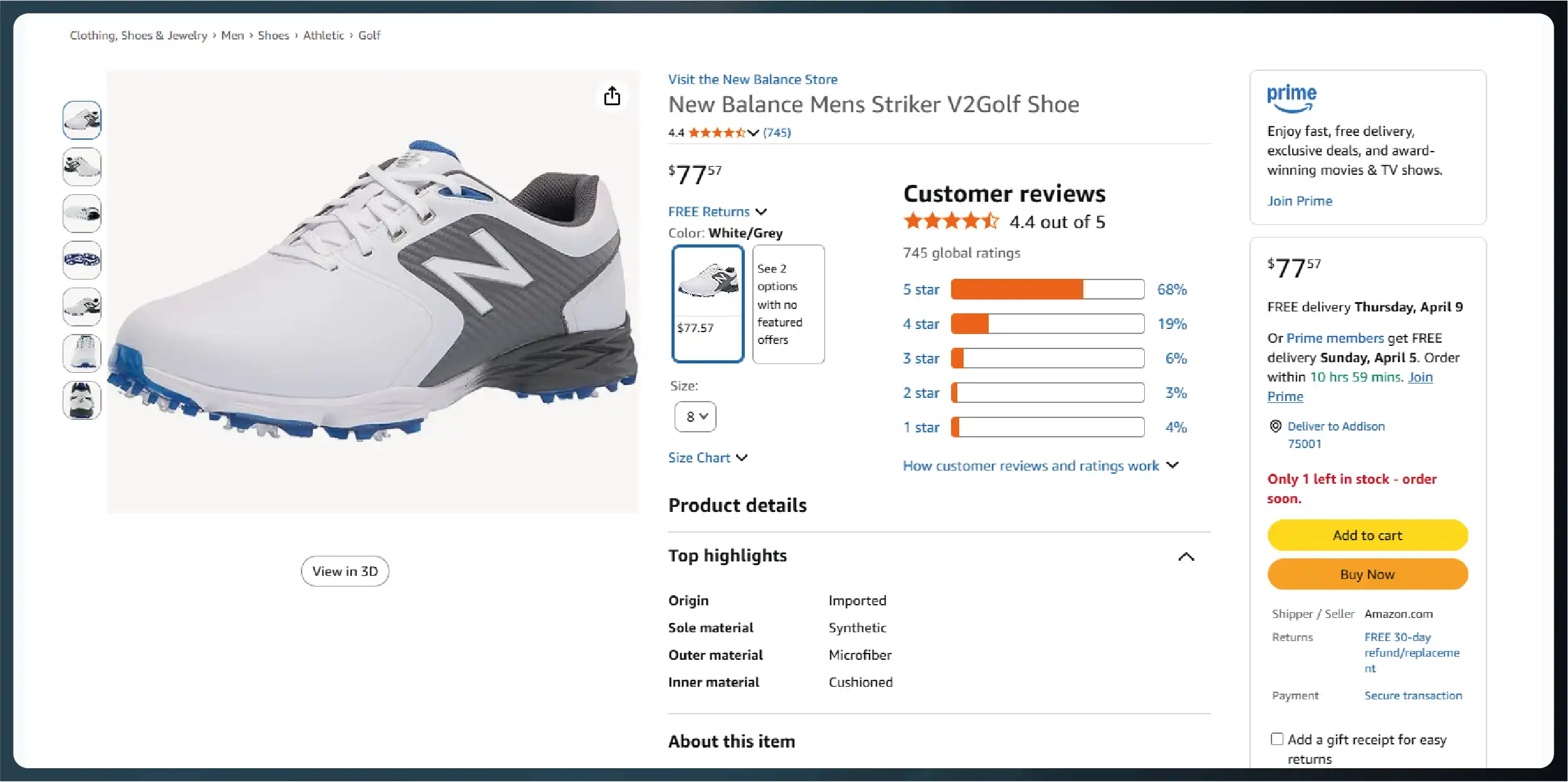Collapse the Top highlights section
The width and height of the screenshot is (1568, 782).
click(1186, 556)
